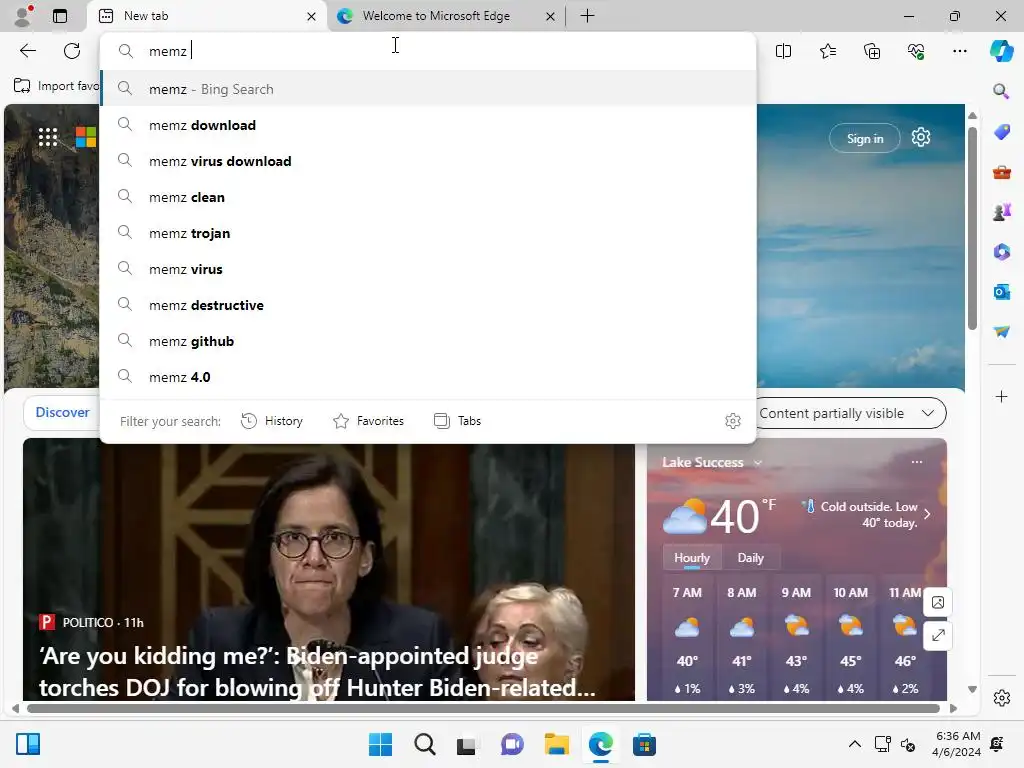Open page settings gear near Sign in
This screenshot has width=1024, height=768.
[x=921, y=137]
